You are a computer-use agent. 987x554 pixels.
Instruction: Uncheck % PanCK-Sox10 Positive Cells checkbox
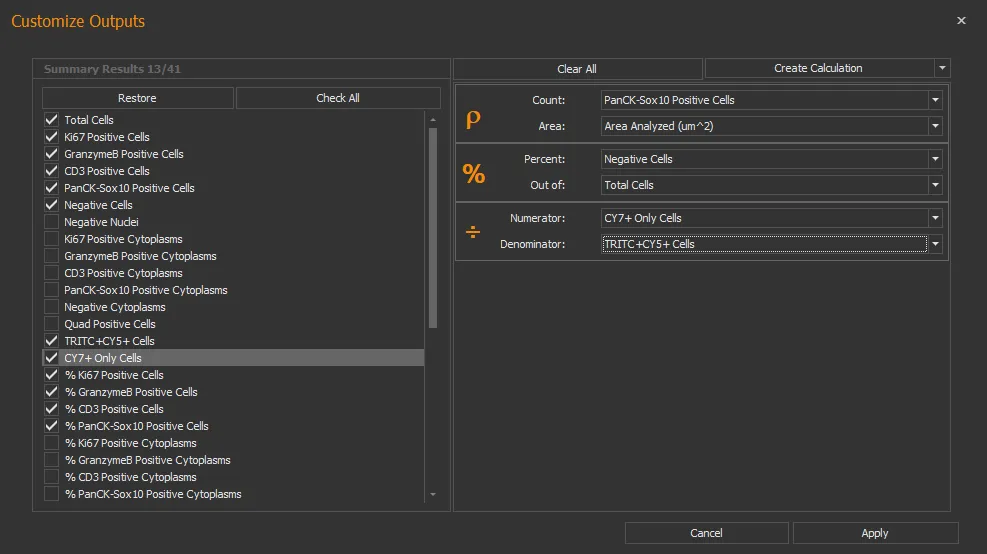(52, 426)
